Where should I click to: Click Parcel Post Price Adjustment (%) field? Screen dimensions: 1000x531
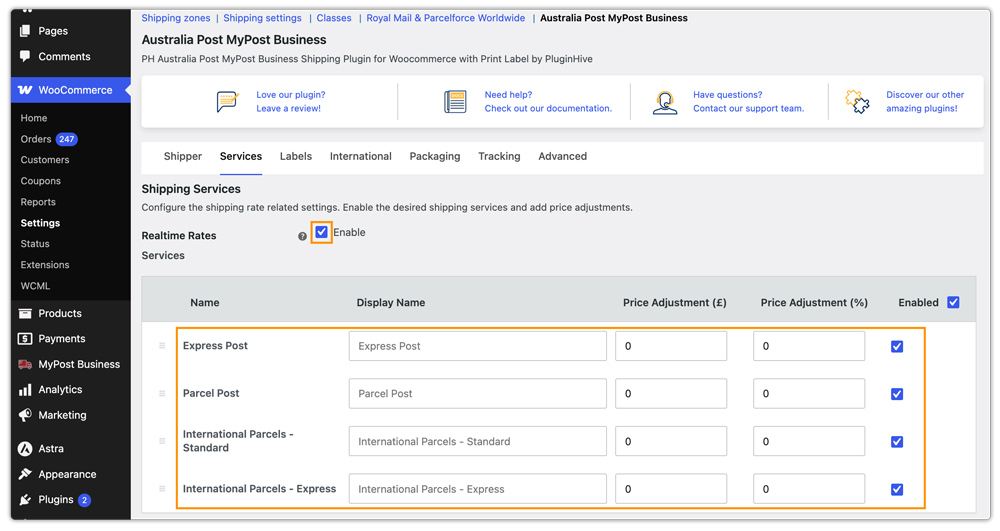(x=809, y=393)
